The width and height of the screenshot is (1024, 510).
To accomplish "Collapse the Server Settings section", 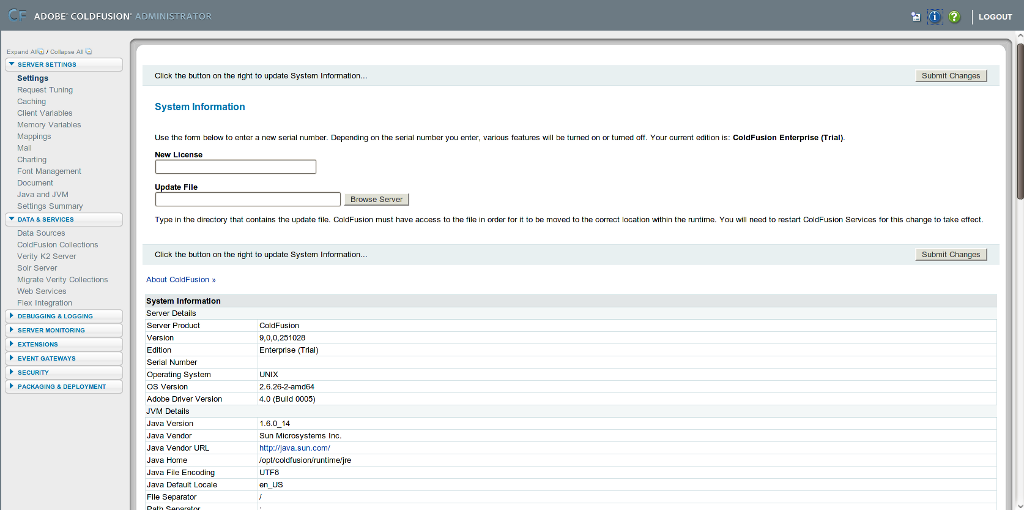I will click(63, 65).
